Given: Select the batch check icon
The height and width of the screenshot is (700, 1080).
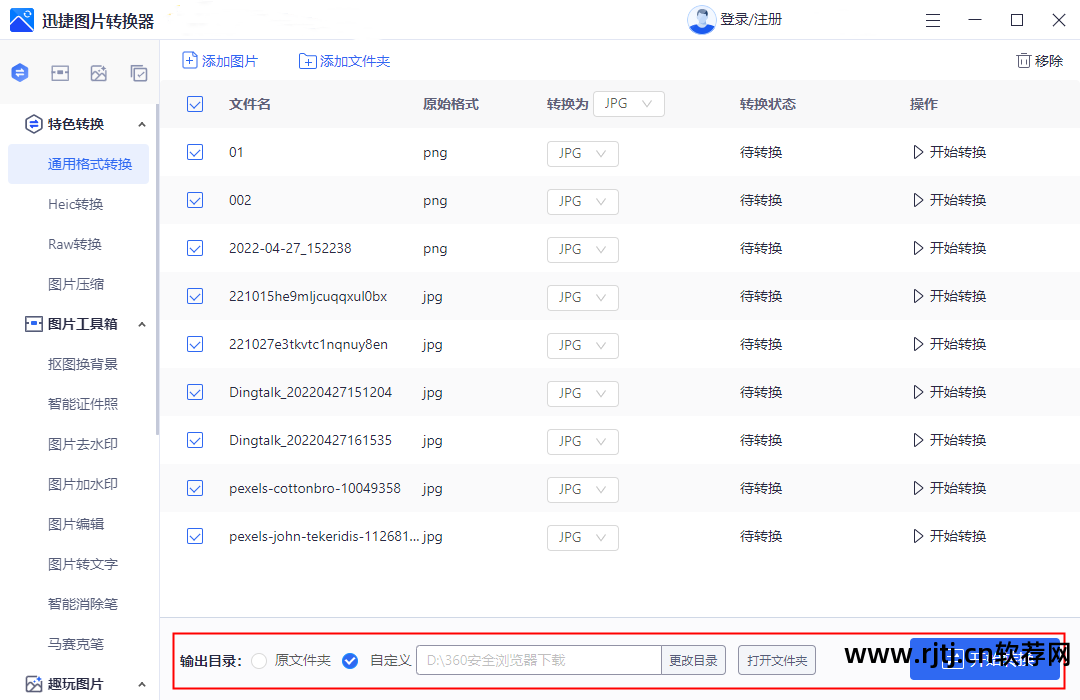Looking at the screenshot, I should point(138,72).
